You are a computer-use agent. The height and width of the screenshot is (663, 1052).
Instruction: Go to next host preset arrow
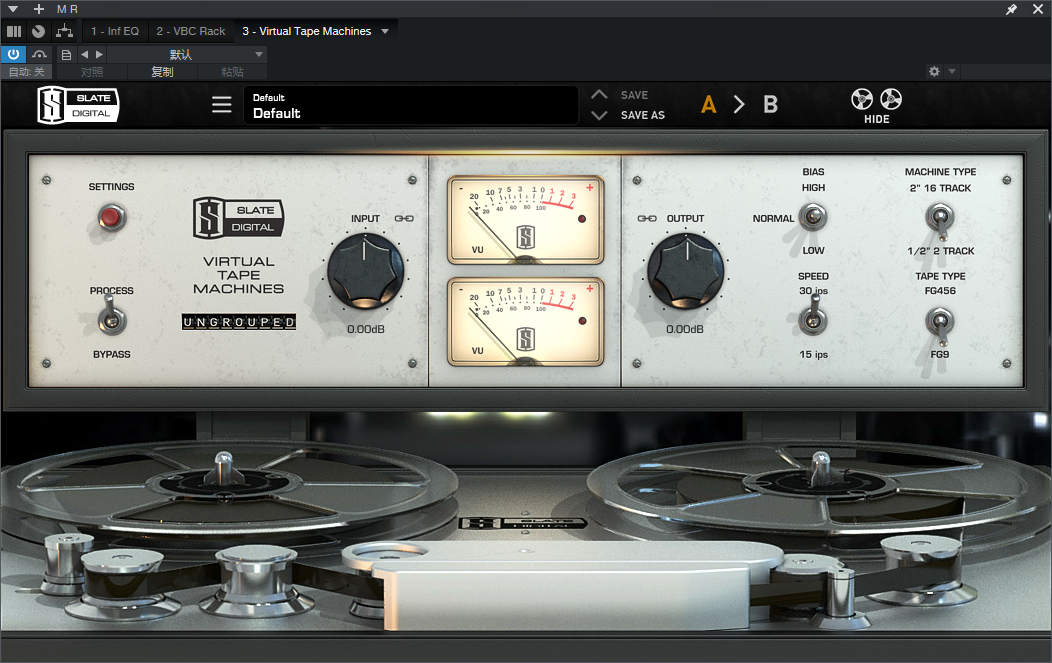coord(99,54)
